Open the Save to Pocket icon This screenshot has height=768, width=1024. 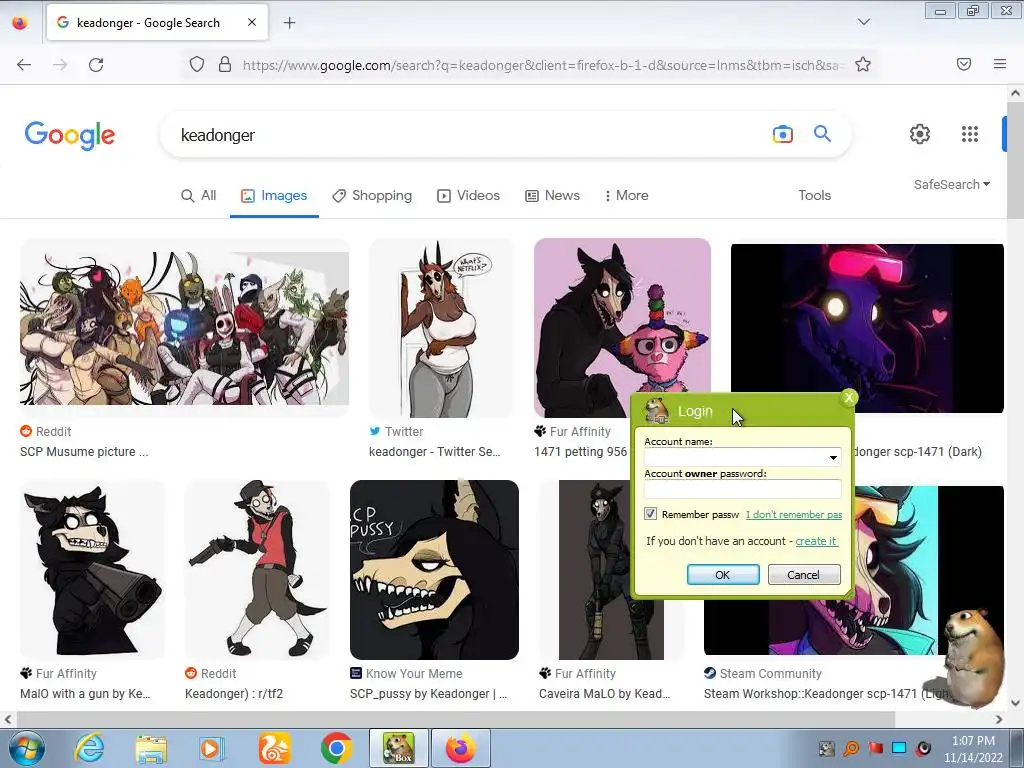tap(964, 64)
